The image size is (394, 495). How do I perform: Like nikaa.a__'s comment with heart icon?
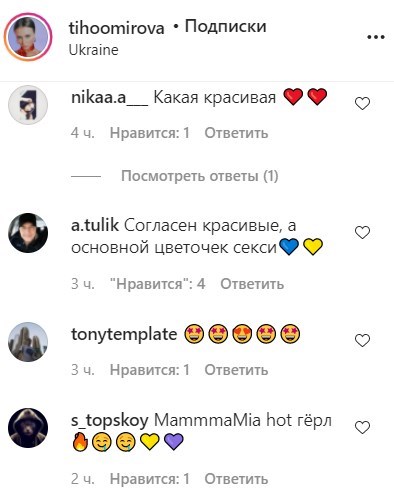[x=362, y=104]
